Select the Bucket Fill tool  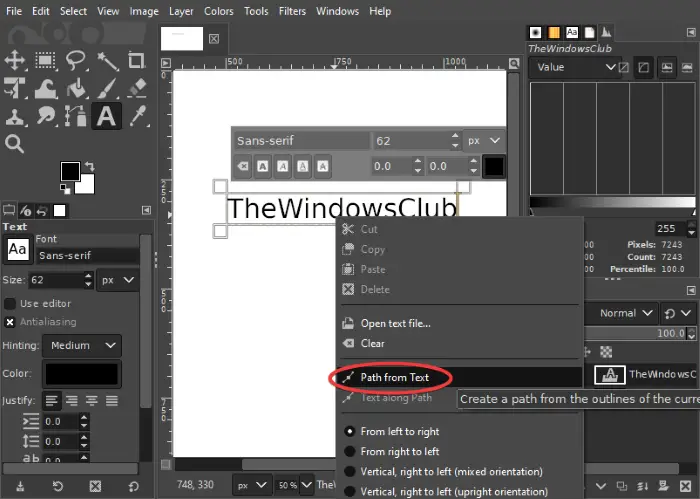[x=76, y=88]
